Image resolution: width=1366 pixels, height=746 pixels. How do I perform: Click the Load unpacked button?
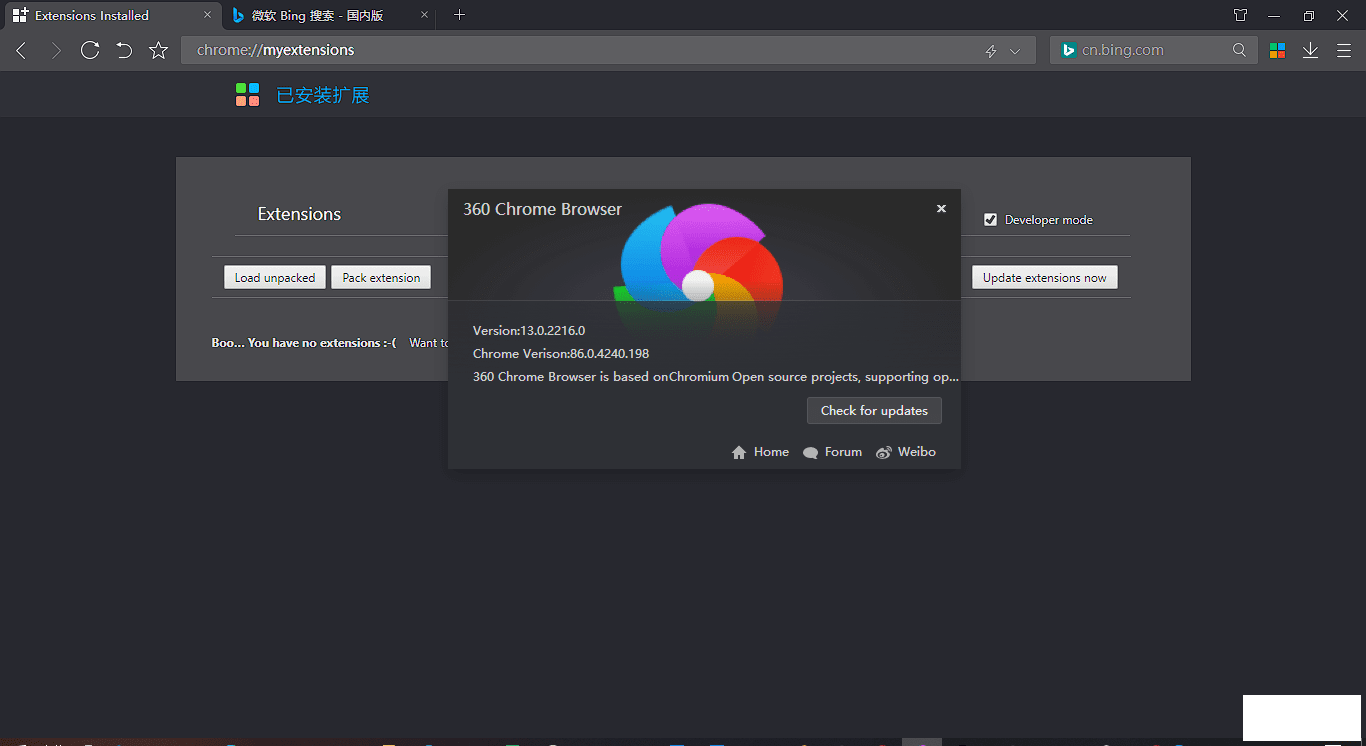(275, 278)
